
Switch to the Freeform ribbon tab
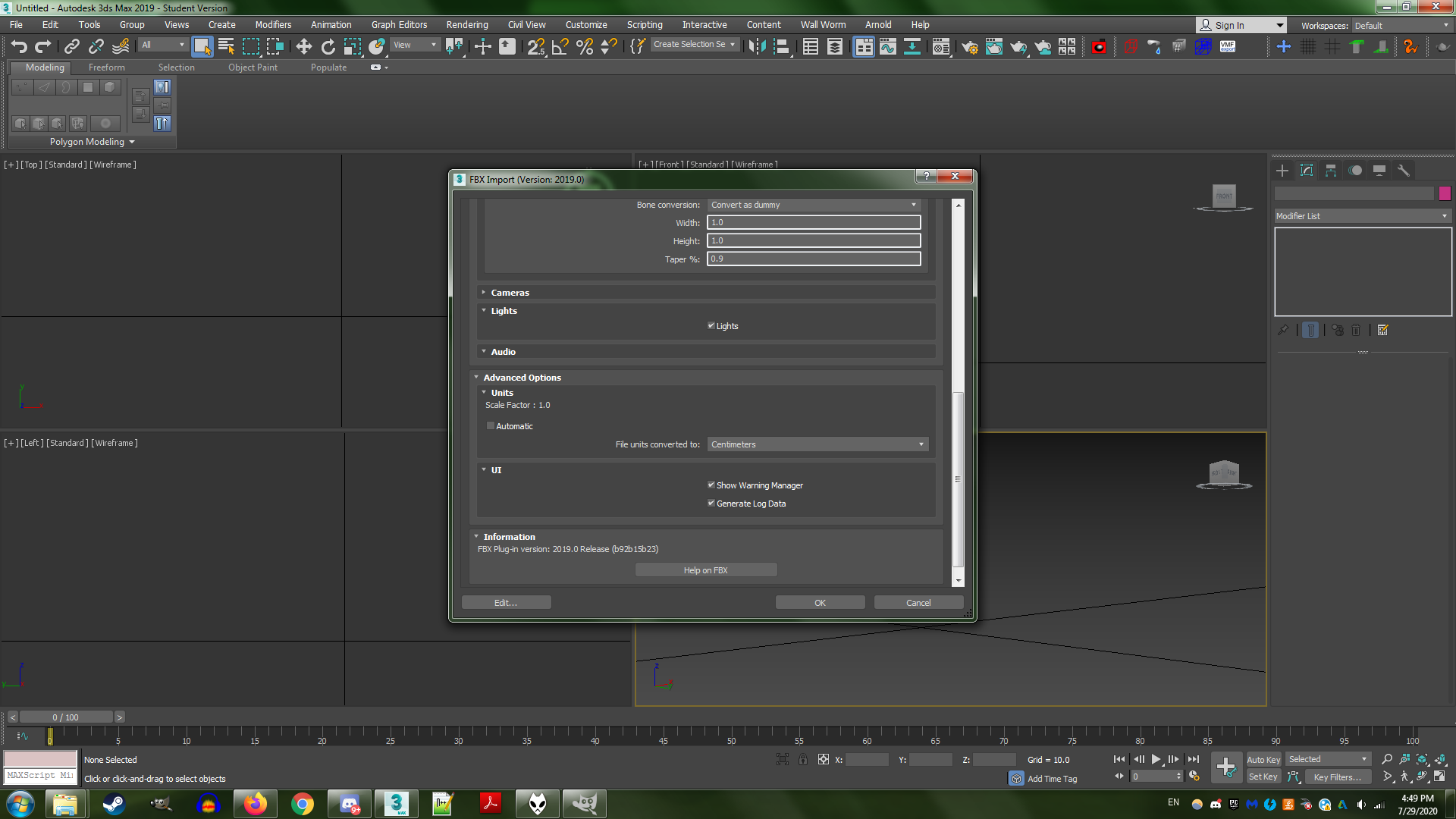point(106,67)
